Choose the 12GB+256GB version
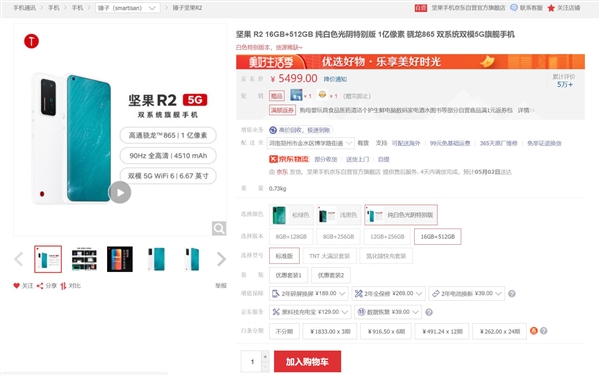Viewport: 600px width, 376px height. pyautogui.click(x=387, y=237)
